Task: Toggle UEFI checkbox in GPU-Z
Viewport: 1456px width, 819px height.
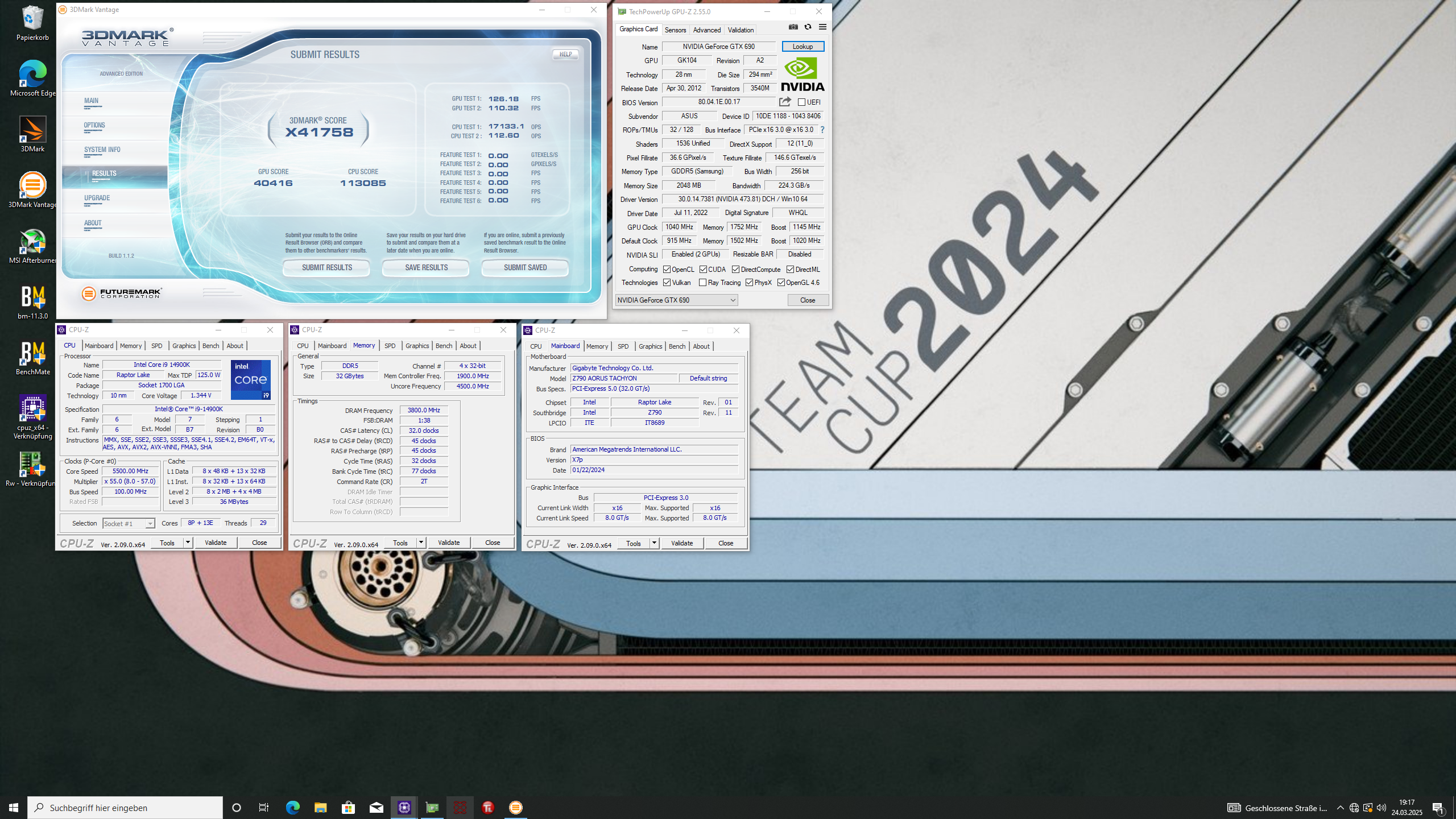Action: 801,102
